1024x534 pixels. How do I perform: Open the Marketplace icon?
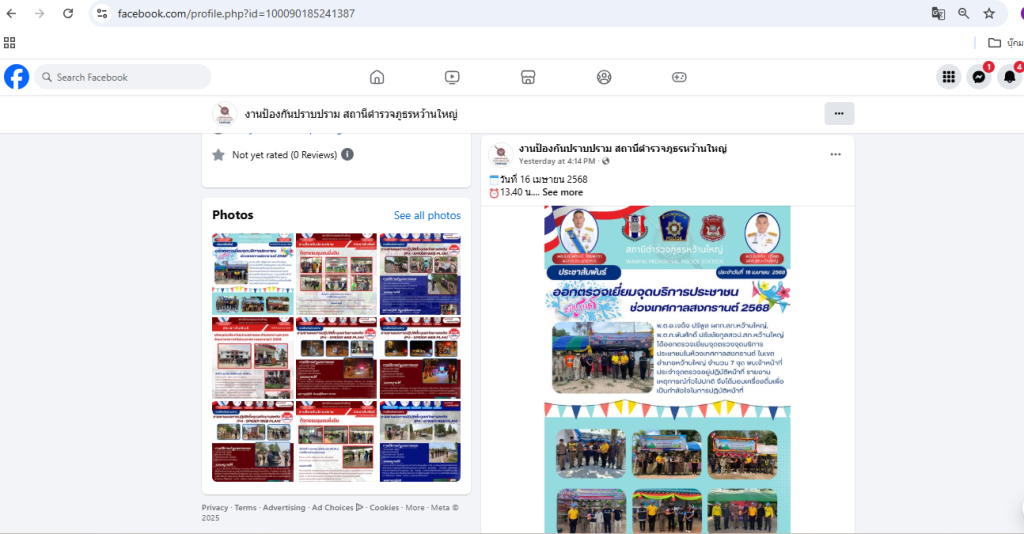(x=528, y=77)
